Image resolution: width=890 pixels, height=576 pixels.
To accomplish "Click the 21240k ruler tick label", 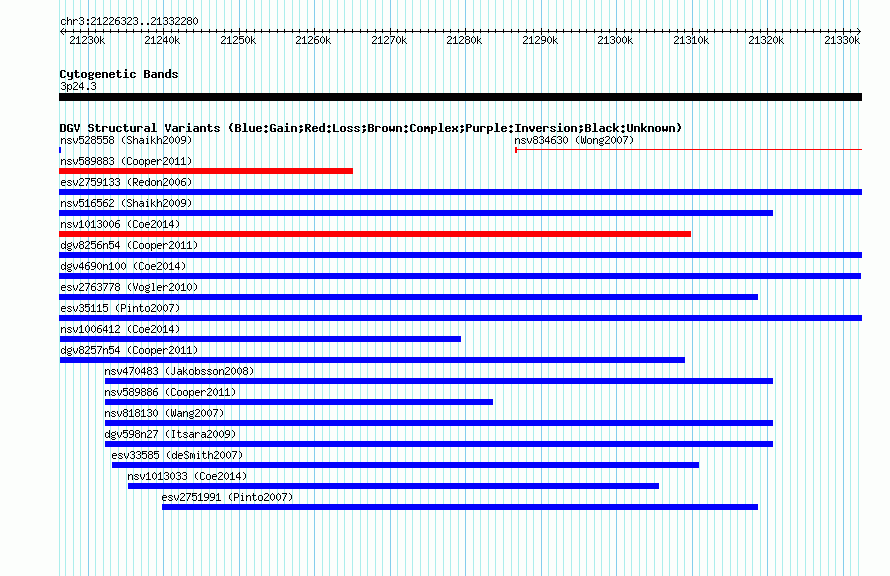I will [x=162, y=40].
